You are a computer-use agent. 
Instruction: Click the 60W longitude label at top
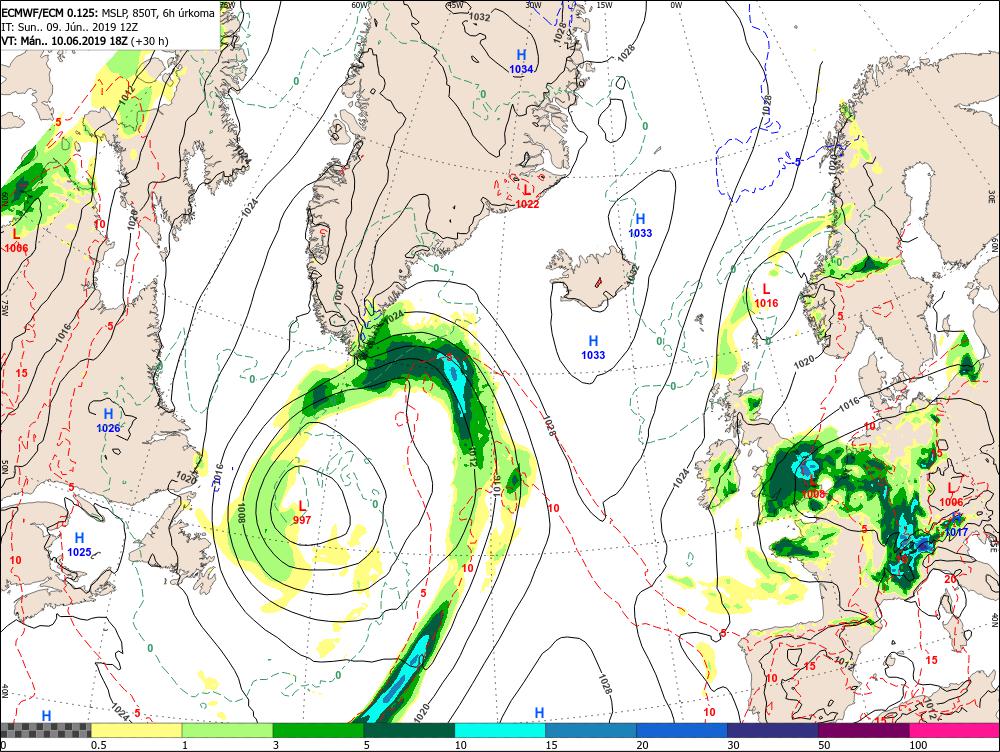pyautogui.click(x=360, y=5)
